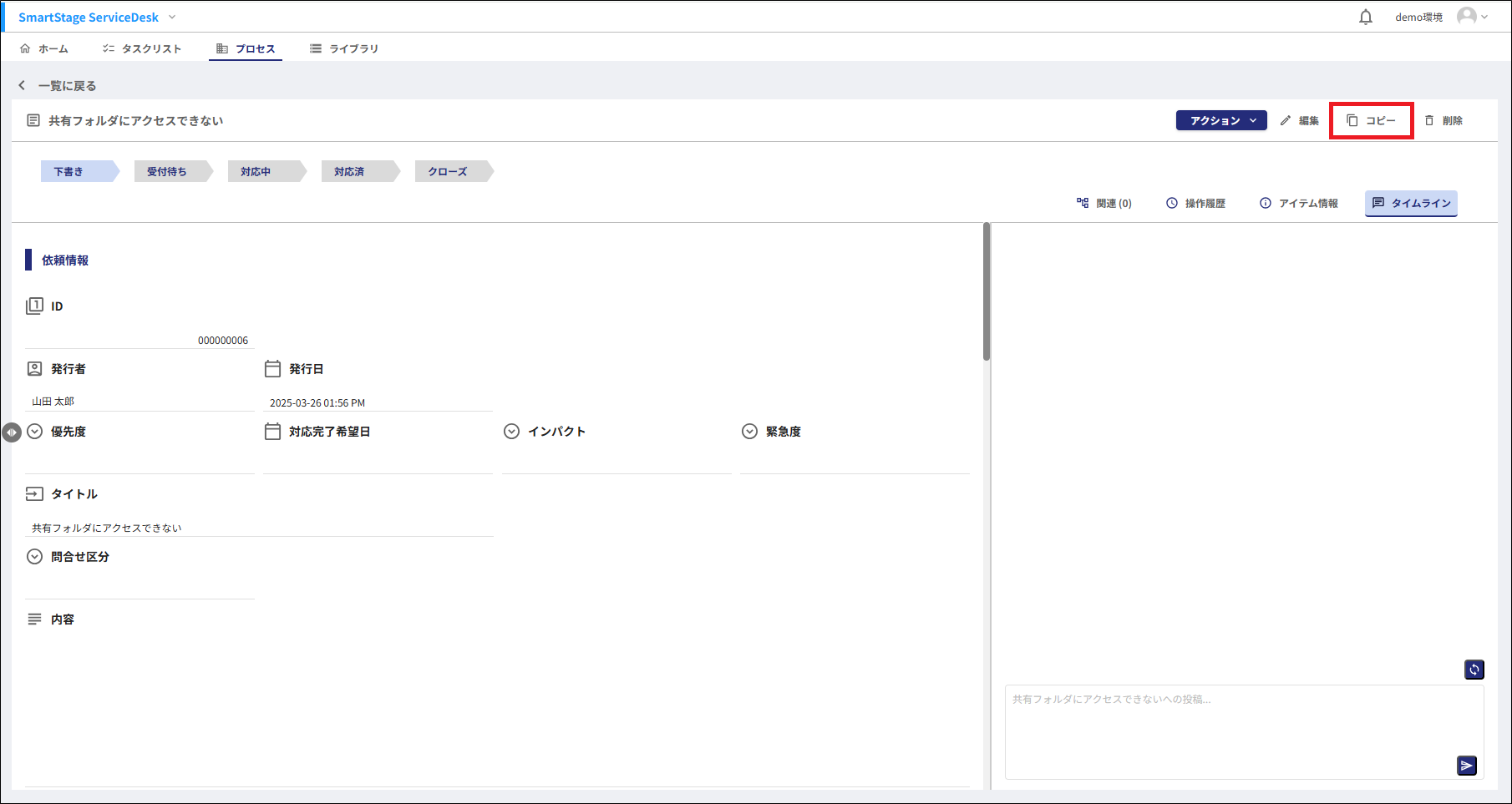This screenshot has height=804, width=1512.
Task: Click the edit pencil icon
Action: [x=1286, y=121]
